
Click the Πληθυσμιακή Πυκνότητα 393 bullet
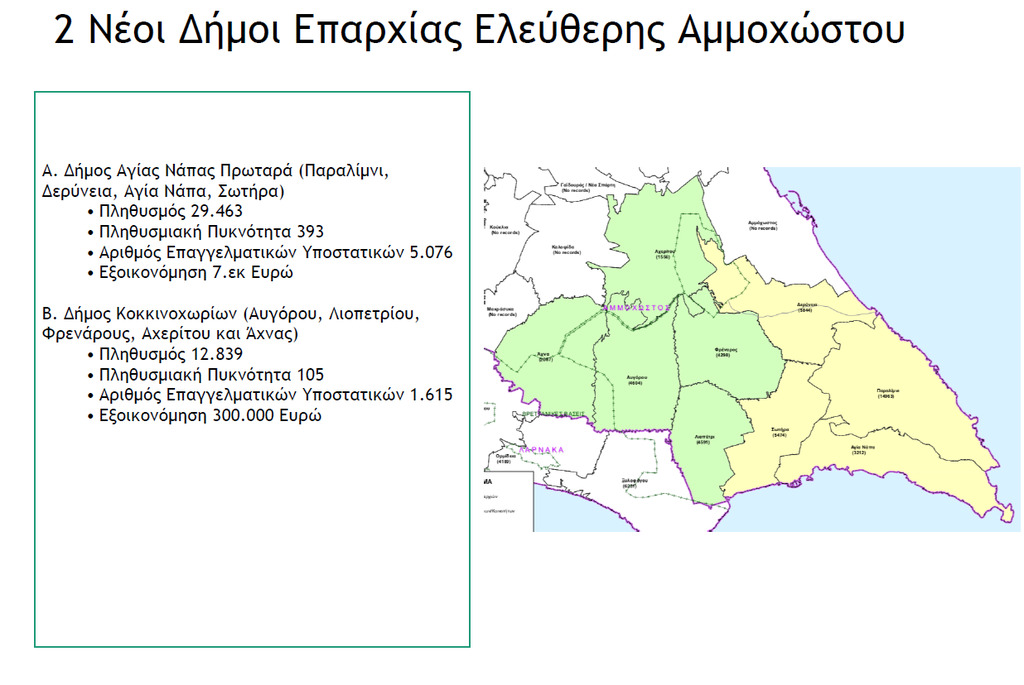tap(210, 231)
